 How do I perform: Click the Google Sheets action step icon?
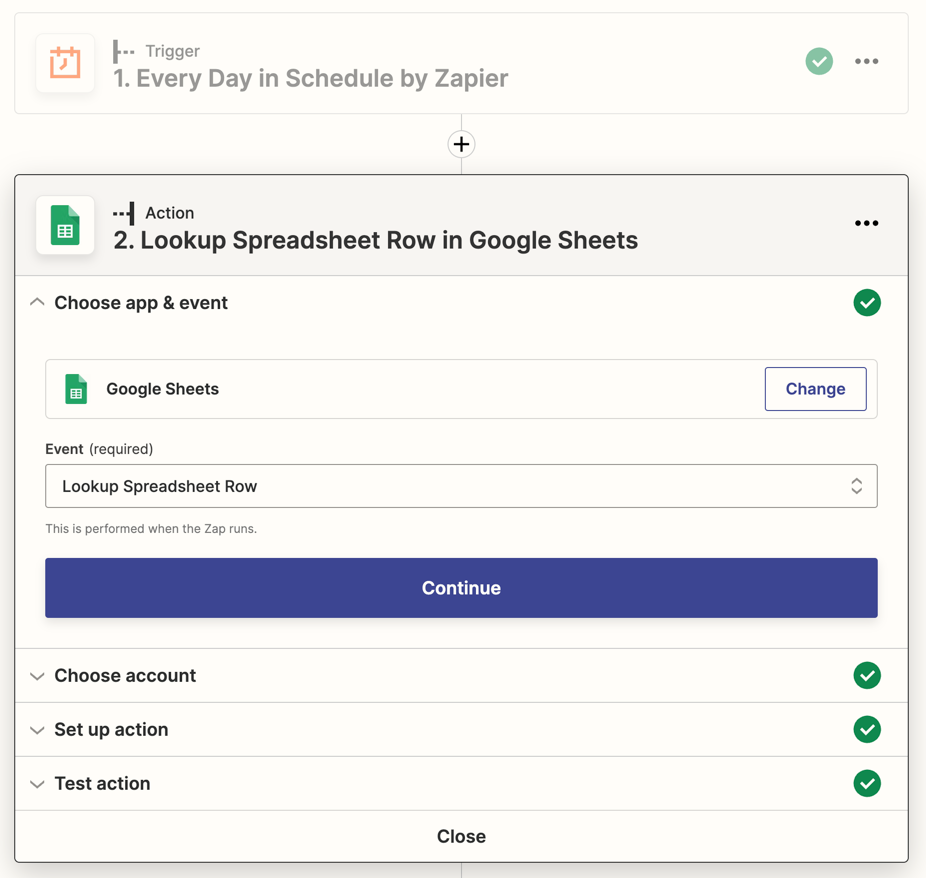65,225
